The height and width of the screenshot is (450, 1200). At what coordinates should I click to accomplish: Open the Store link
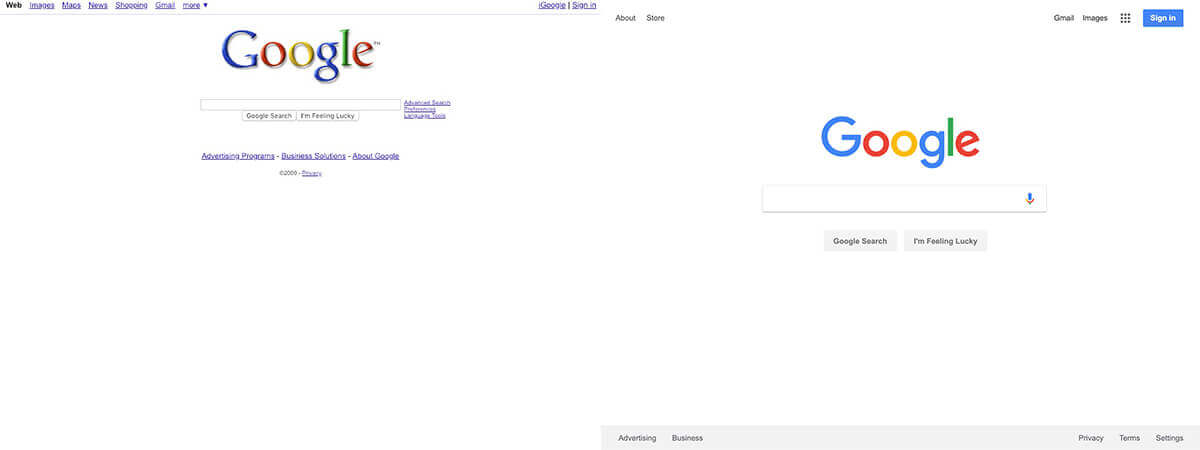coord(655,18)
